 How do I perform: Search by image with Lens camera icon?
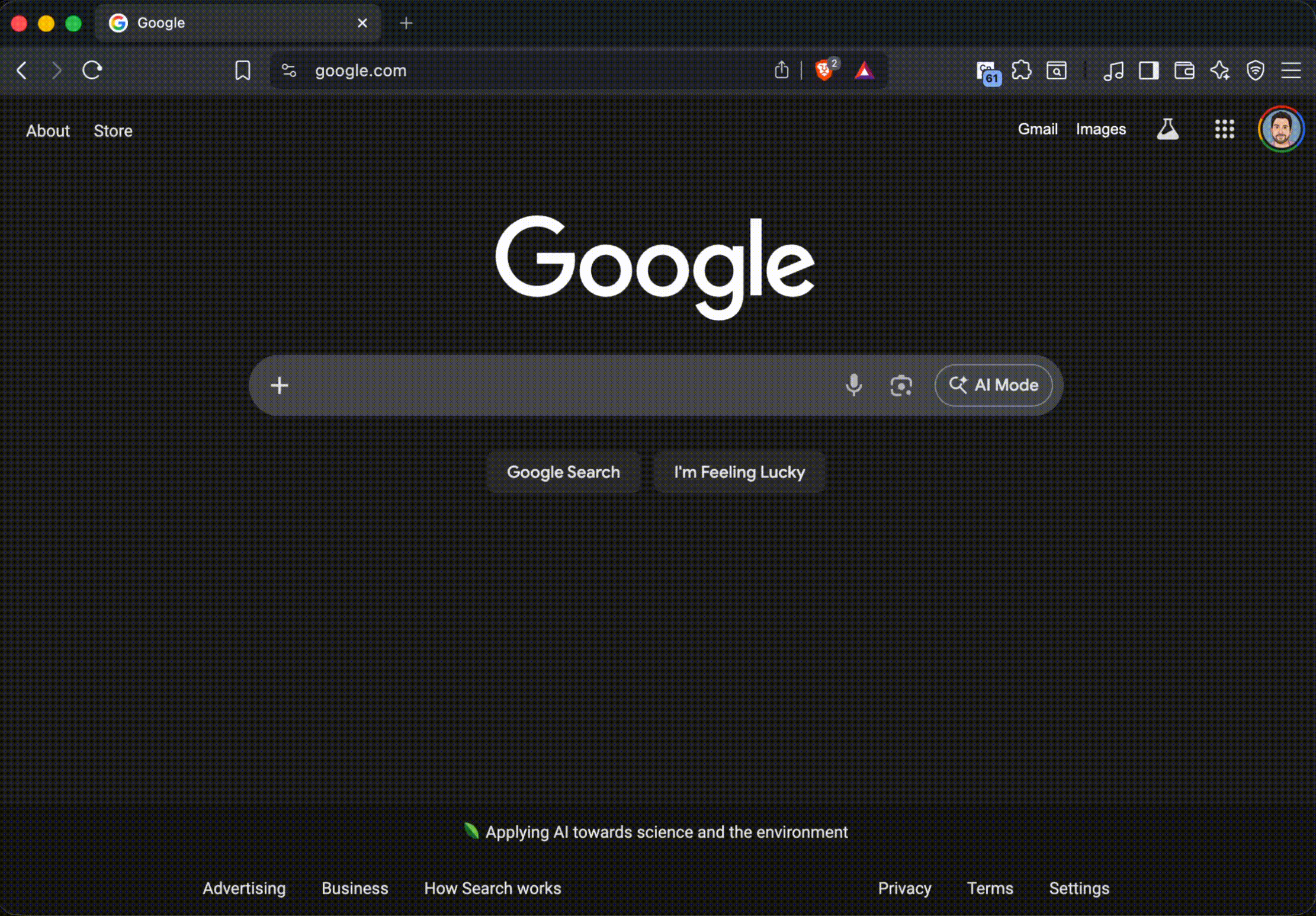tap(901, 385)
